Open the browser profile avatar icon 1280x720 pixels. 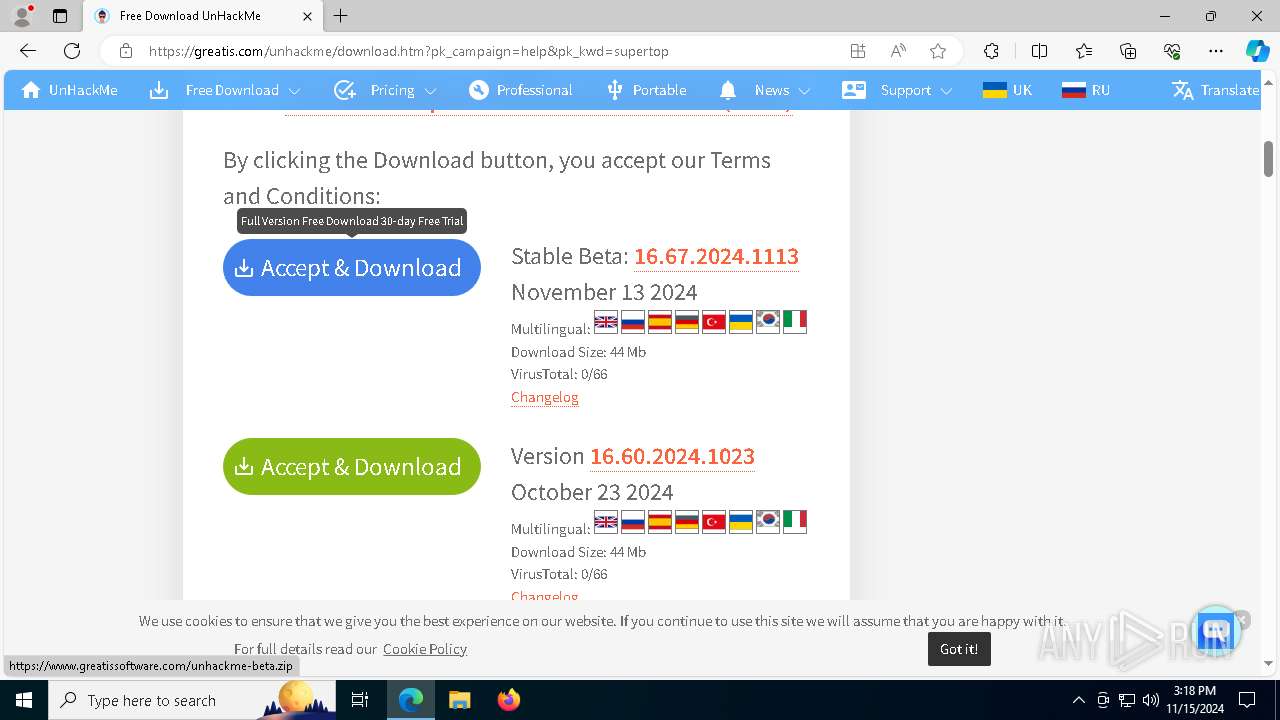pos(22,16)
